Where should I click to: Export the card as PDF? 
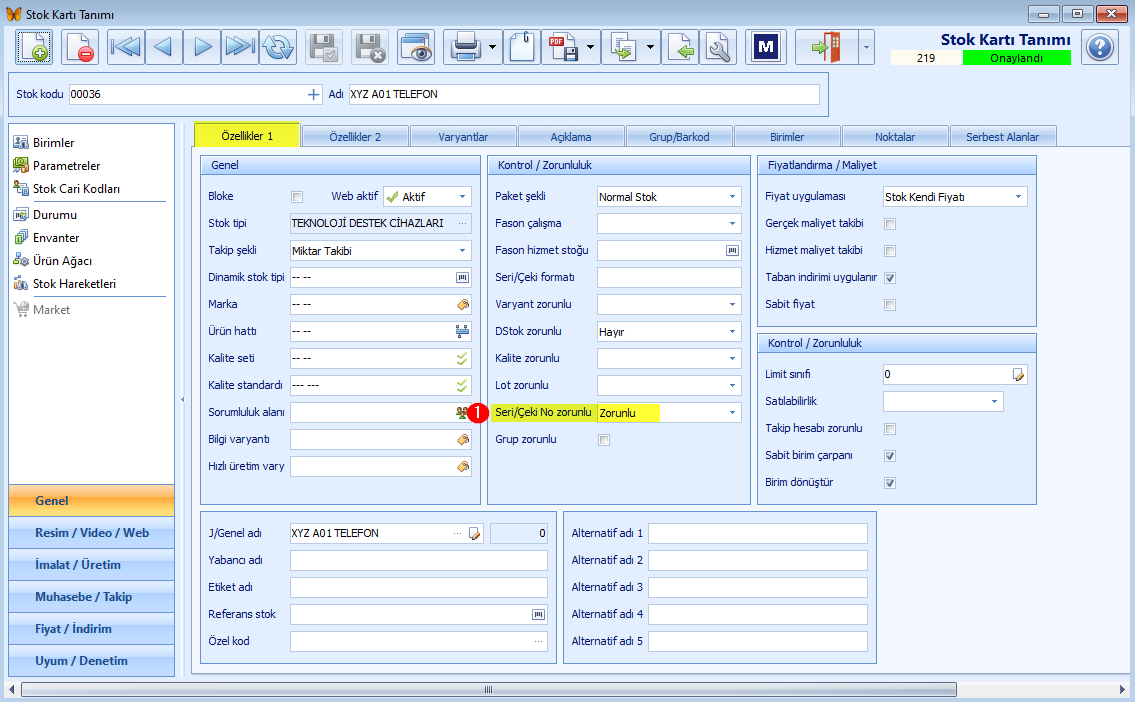tap(563, 48)
